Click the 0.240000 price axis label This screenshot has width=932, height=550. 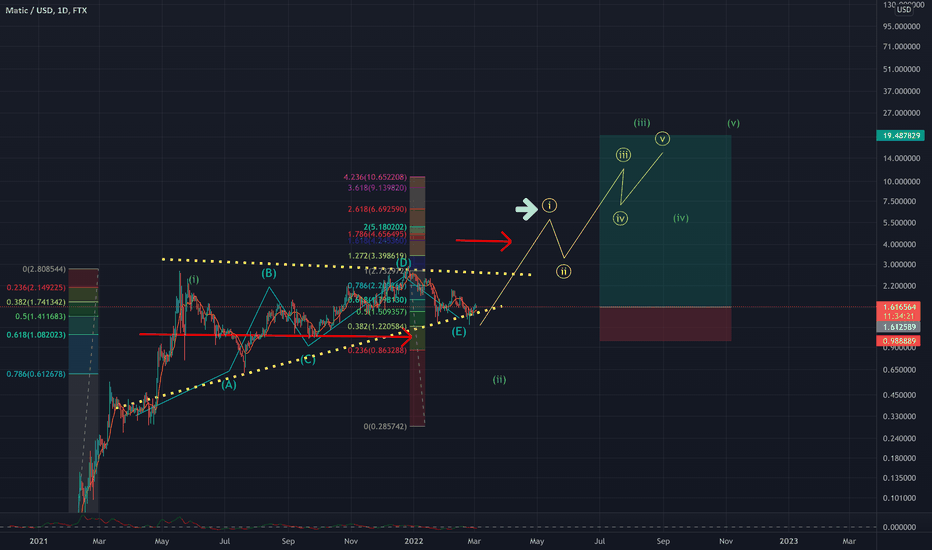point(899,438)
